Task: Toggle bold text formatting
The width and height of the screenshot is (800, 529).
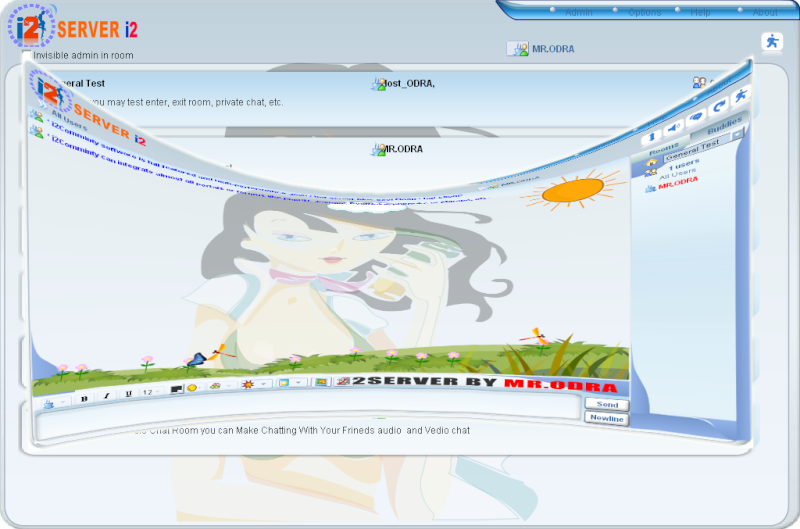Action: pyautogui.click(x=84, y=397)
